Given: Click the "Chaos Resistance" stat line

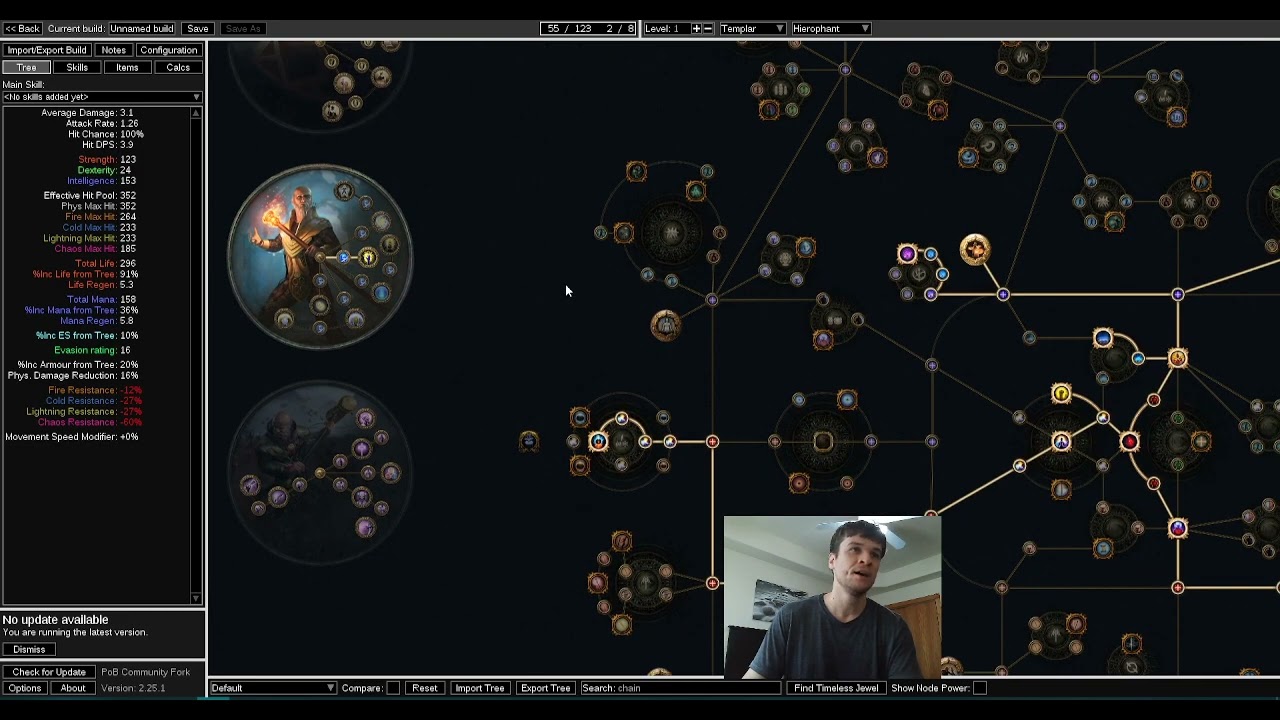Looking at the screenshot, I should [x=89, y=422].
